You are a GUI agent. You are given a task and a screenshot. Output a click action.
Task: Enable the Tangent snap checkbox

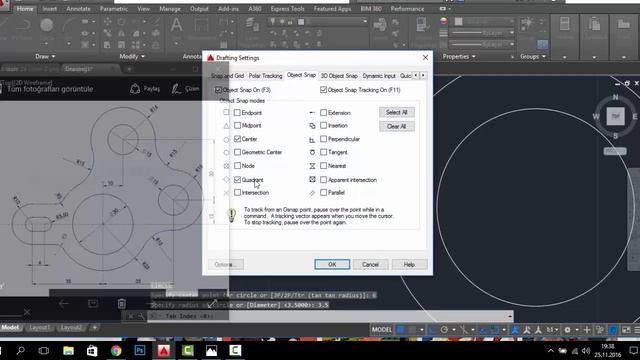pyautogui.click(x=323, y=152)
